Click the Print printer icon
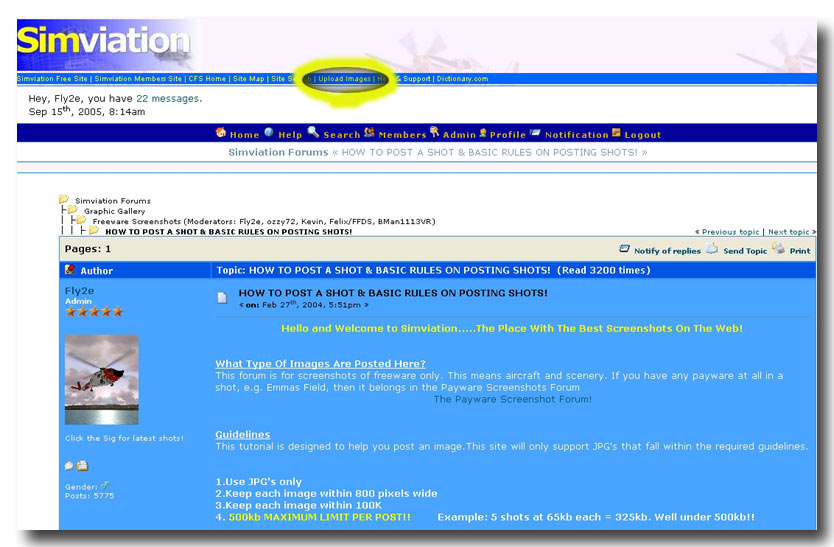This screenshot has height=547, width=834. point(778,247)
